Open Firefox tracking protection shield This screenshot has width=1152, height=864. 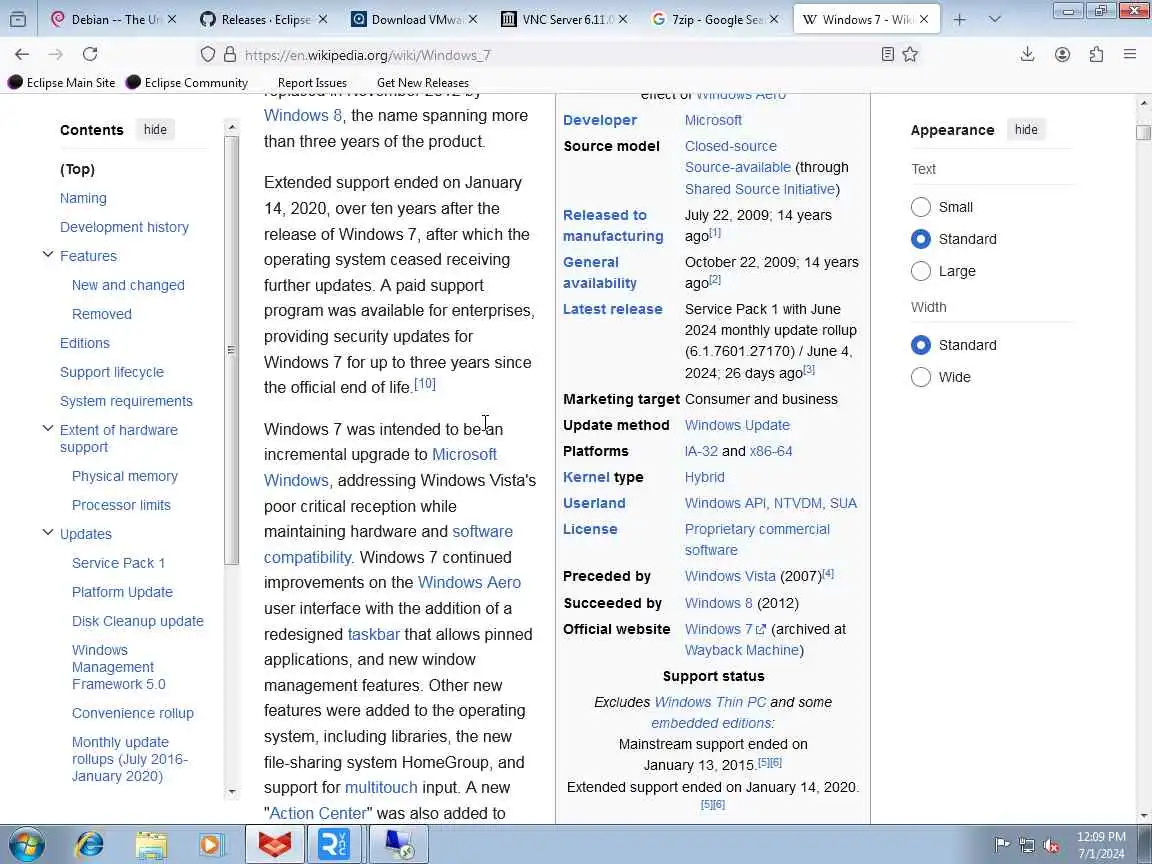208,54
